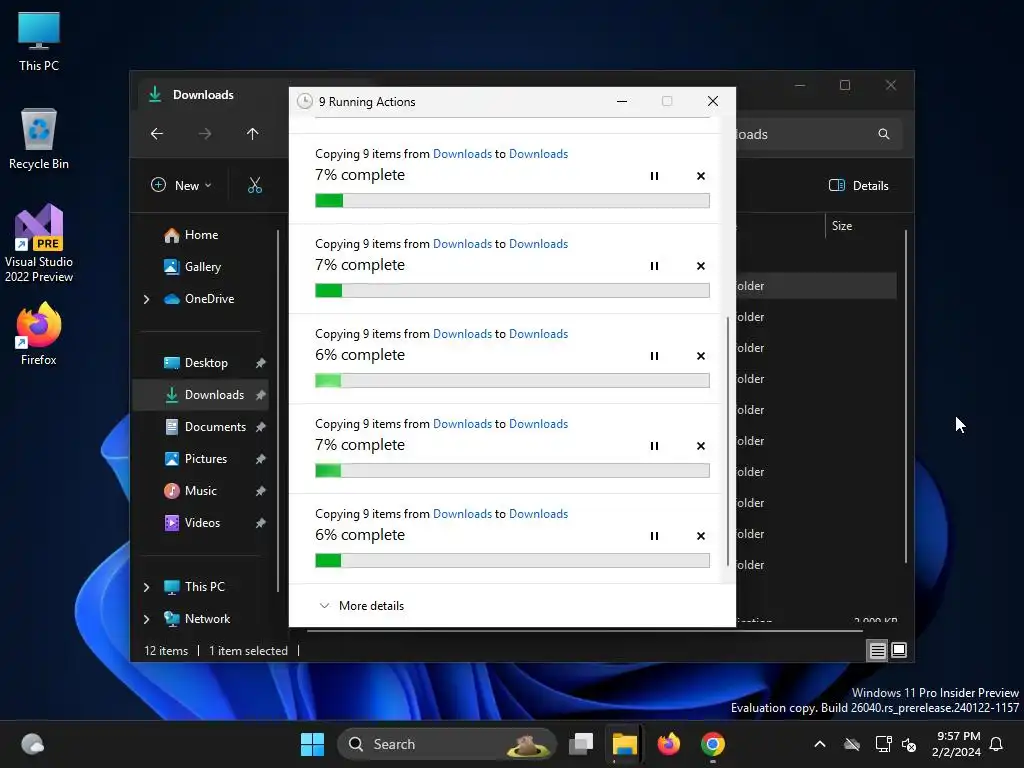Click destination Downloads link in fourth copy row

point(538,424)
